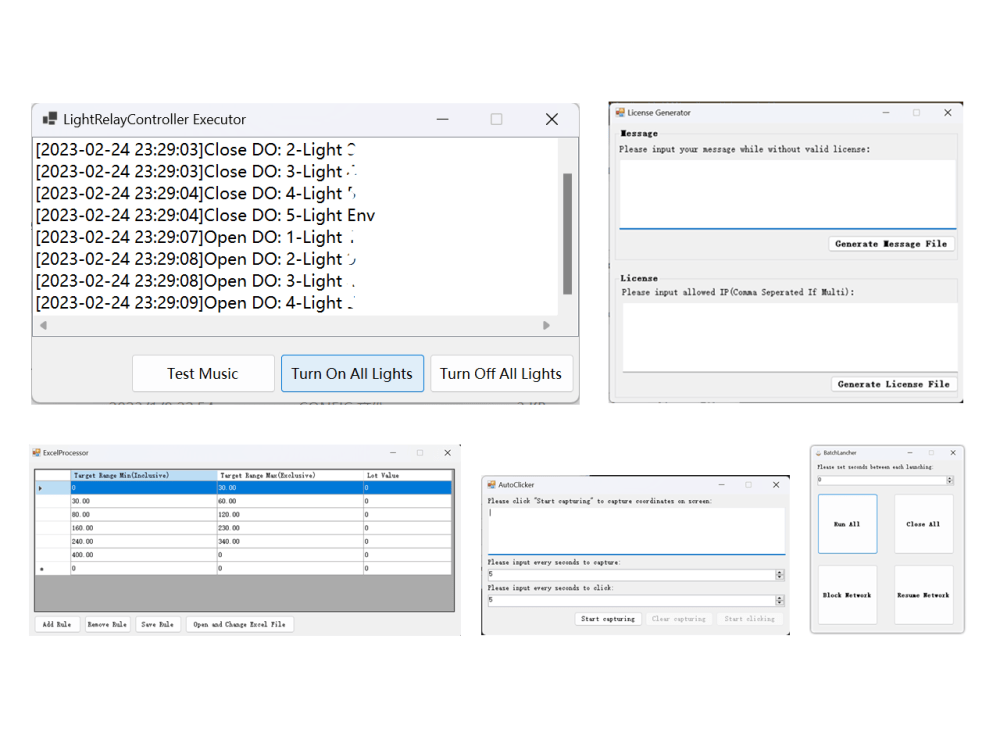Click the allowed IP text box
1000x750 pixels.
click(790, 337)
